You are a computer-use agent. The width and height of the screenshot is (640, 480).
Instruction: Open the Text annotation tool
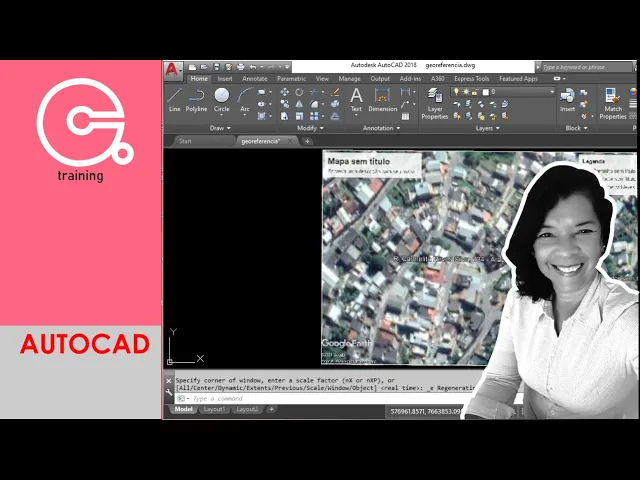356,100
